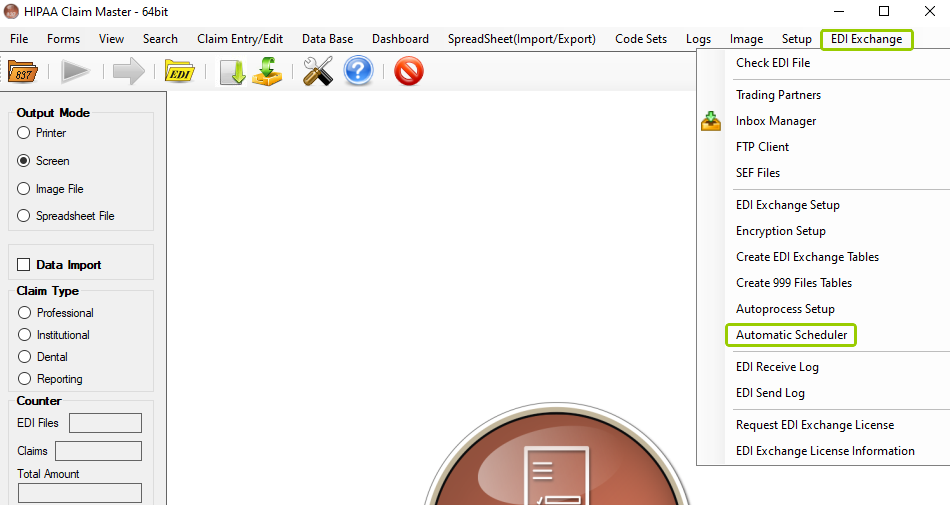Image resolution: width=950 pixels, height=505 pixels.
Task: Click the HIPAA Claim Master title bar icon
Action: pos(11,12)
